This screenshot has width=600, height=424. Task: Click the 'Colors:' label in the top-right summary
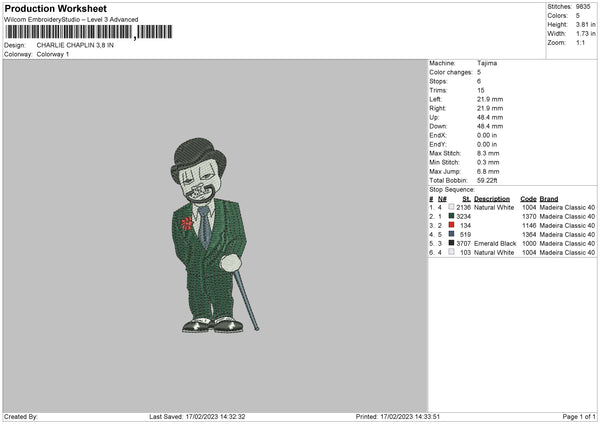tap(557, 16)
